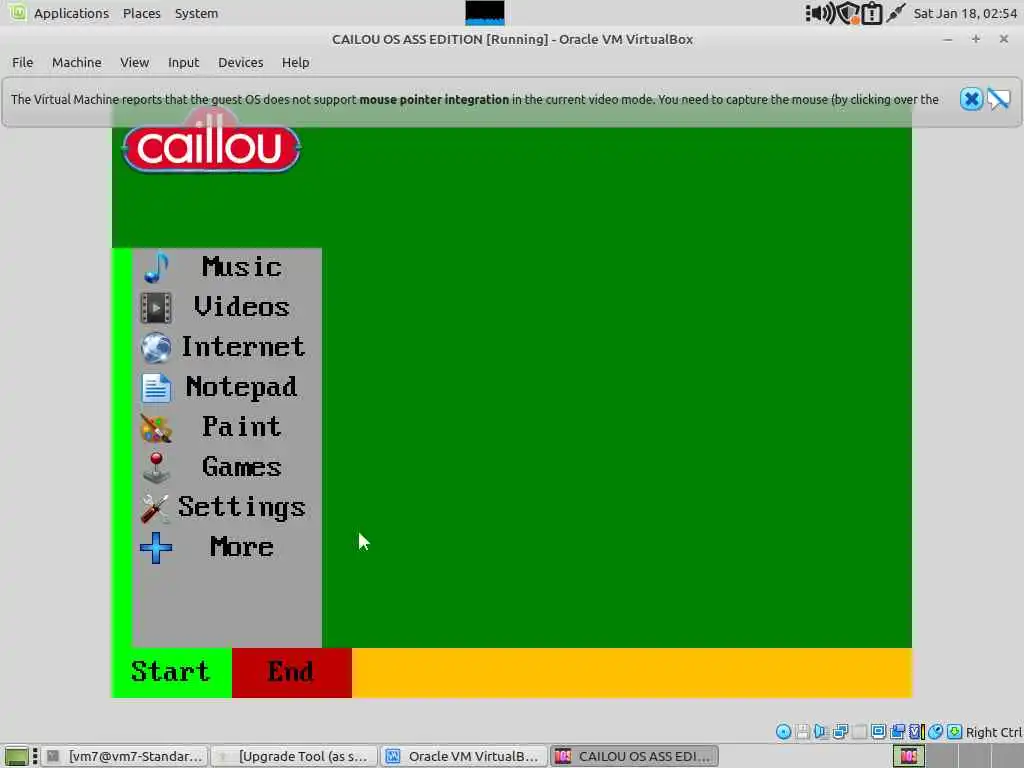Viewport: 1024px width, 768px height.
Task: Switch to Oracle VM VirtualBox taskbar window
Action: pyautogui.click(x=464, y=756)
